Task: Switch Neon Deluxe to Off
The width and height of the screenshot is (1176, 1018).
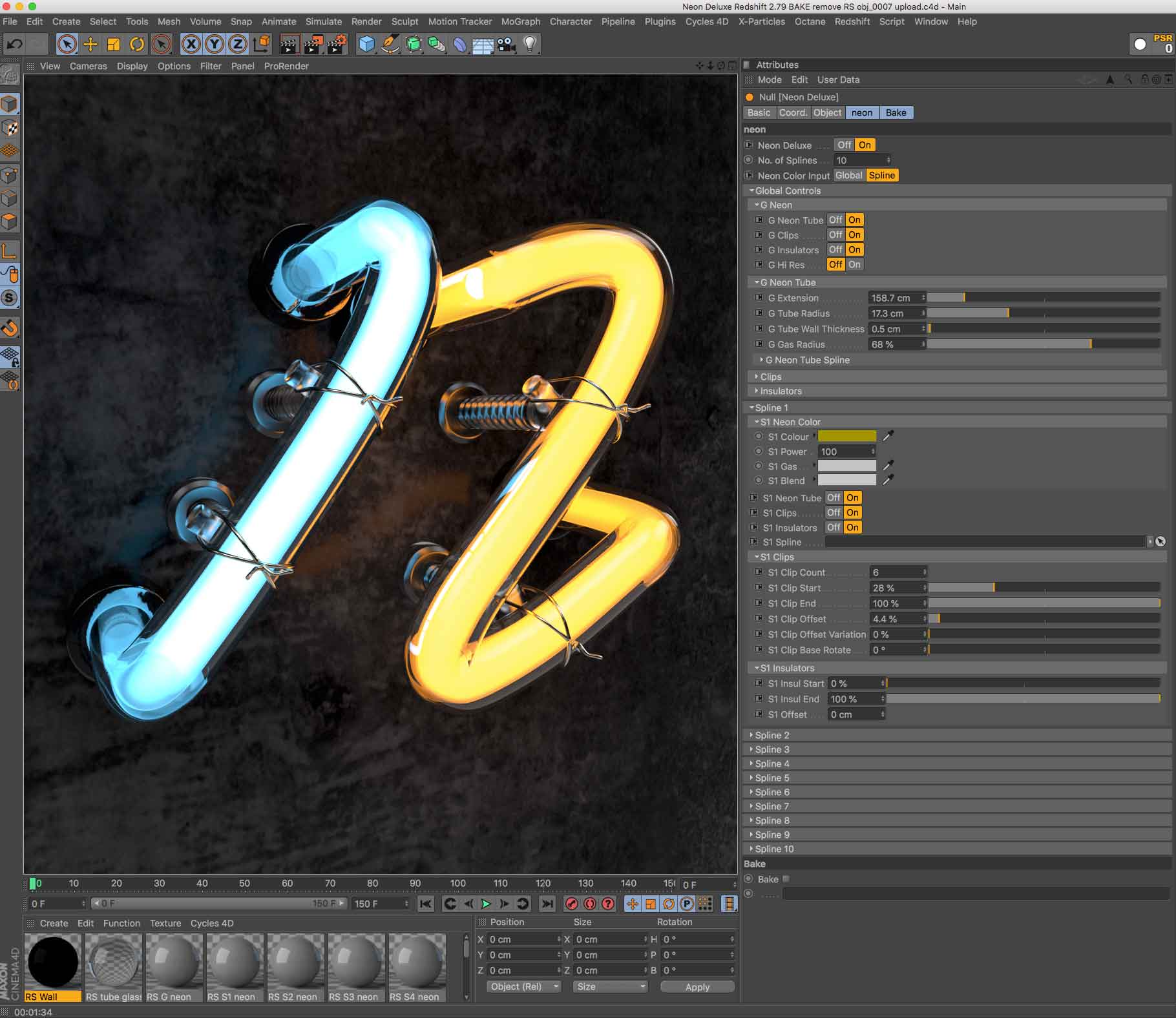Action: coord(844,145)
